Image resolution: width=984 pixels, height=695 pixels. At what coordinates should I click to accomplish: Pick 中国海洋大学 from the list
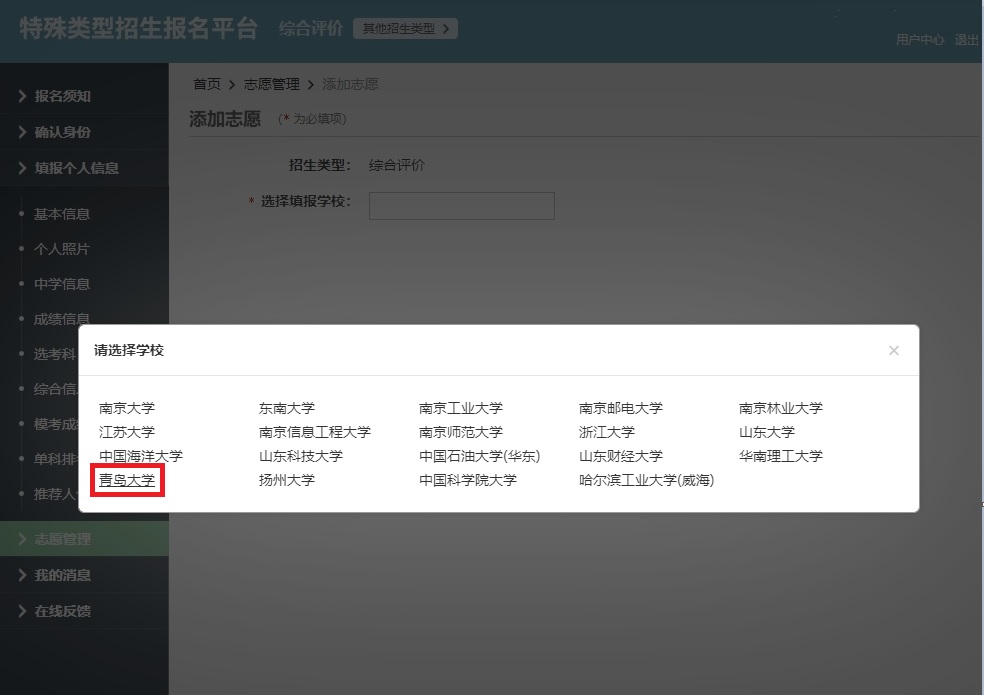click(x=141, y=456)
